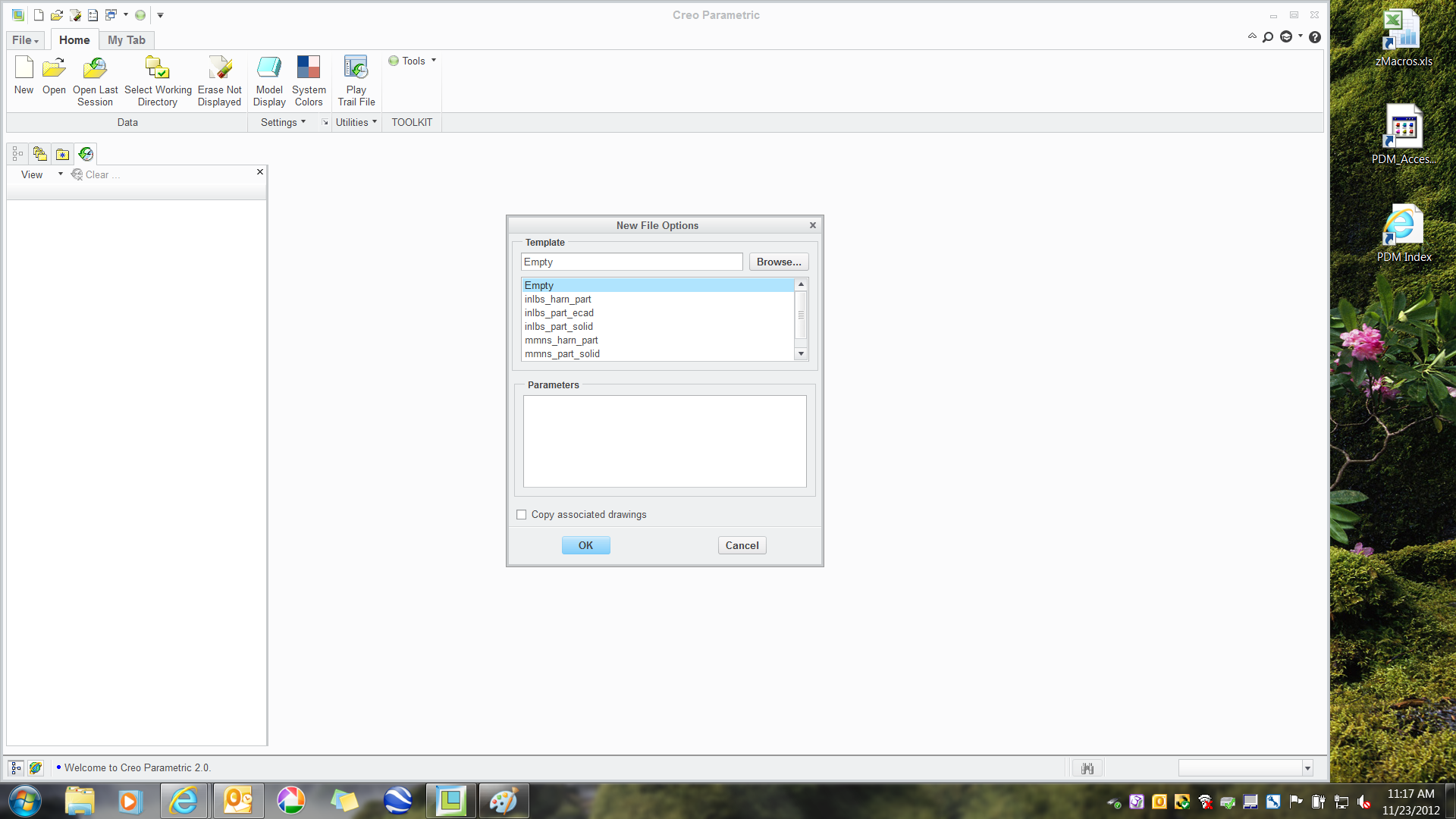Click OK in New File Options
Image resolution: width=1456 pixels, height=819 pixels.
coord(585,545)
